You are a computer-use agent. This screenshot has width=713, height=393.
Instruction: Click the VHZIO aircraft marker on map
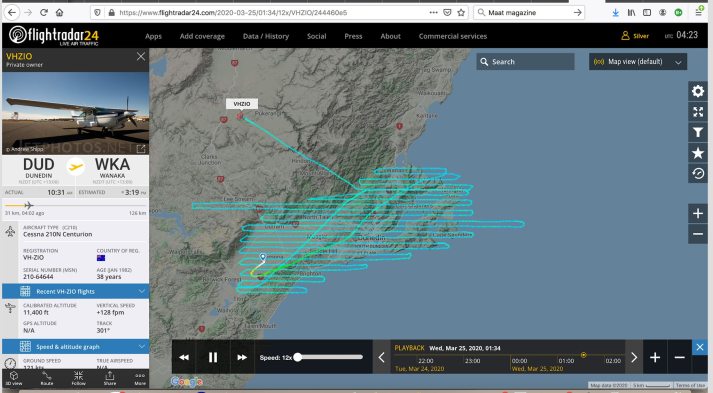[x=240, y=117]
